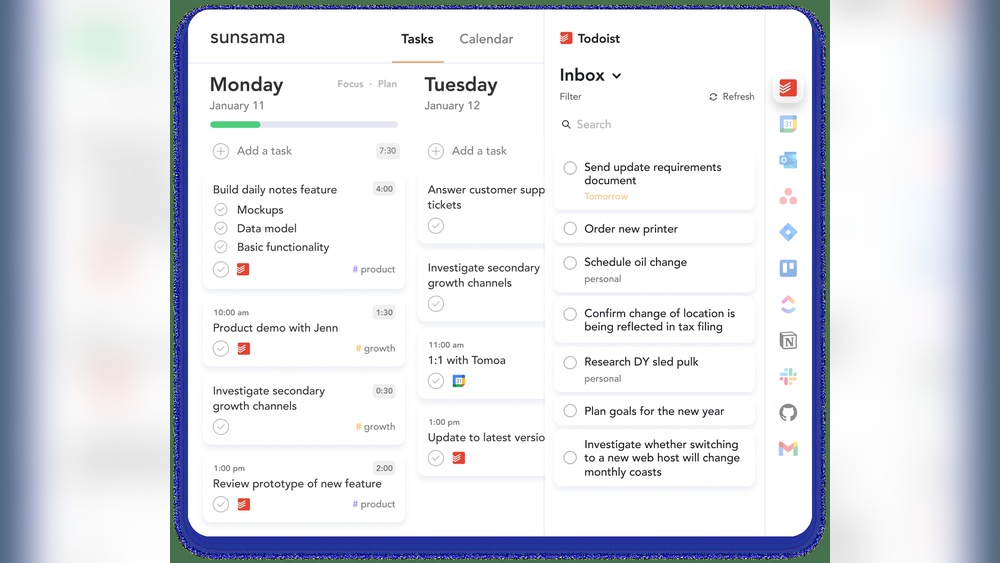Click the Focus mode link for Monday
This screenshot has width=1000, height=563.
[x=350, y=84]
